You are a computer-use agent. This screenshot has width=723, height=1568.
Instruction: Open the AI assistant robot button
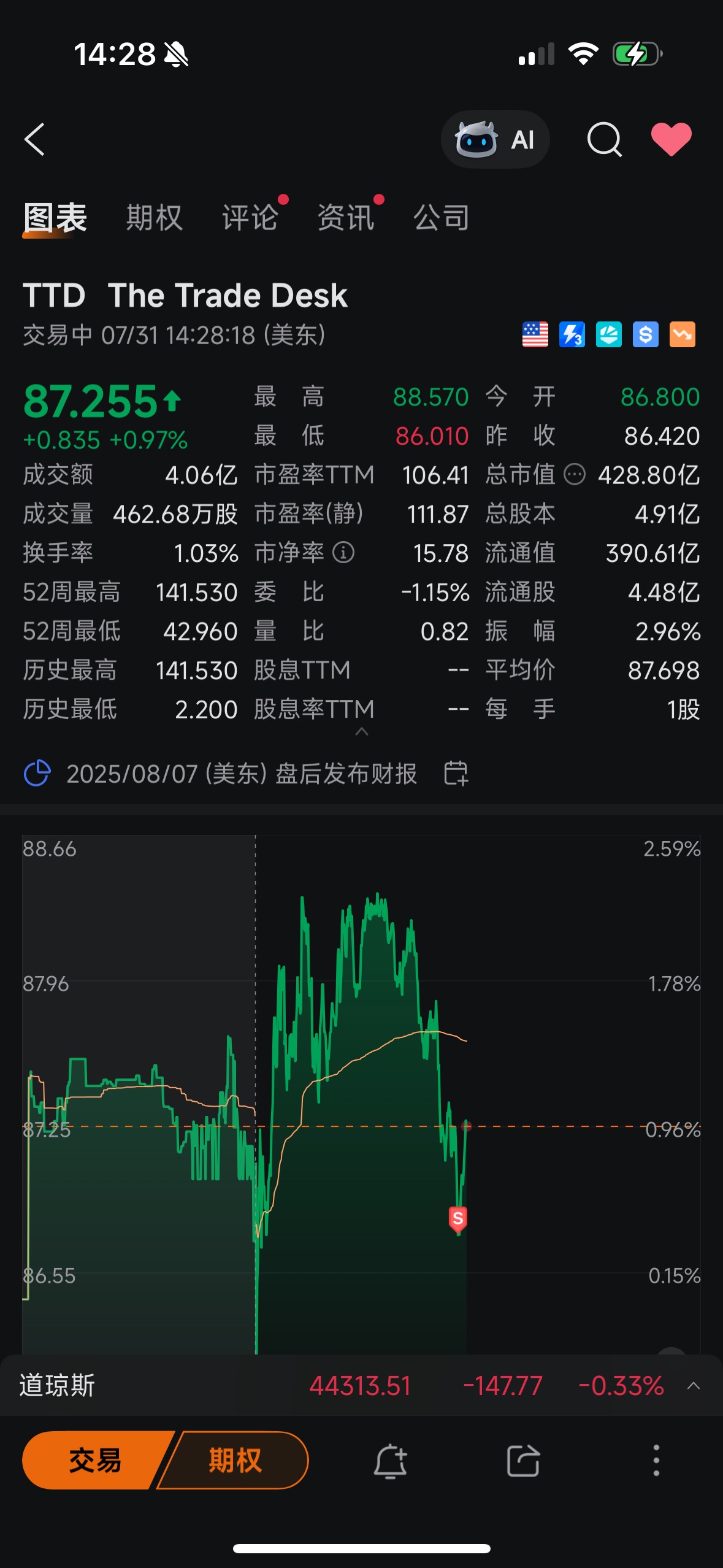click(x=495, y=139)
